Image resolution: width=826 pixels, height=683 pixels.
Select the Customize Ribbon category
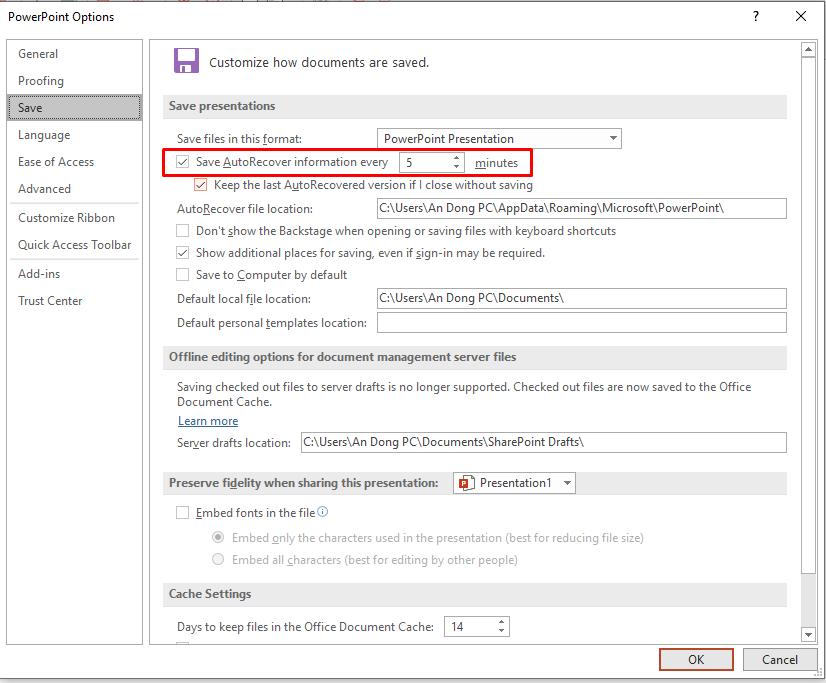pos(66,218)
